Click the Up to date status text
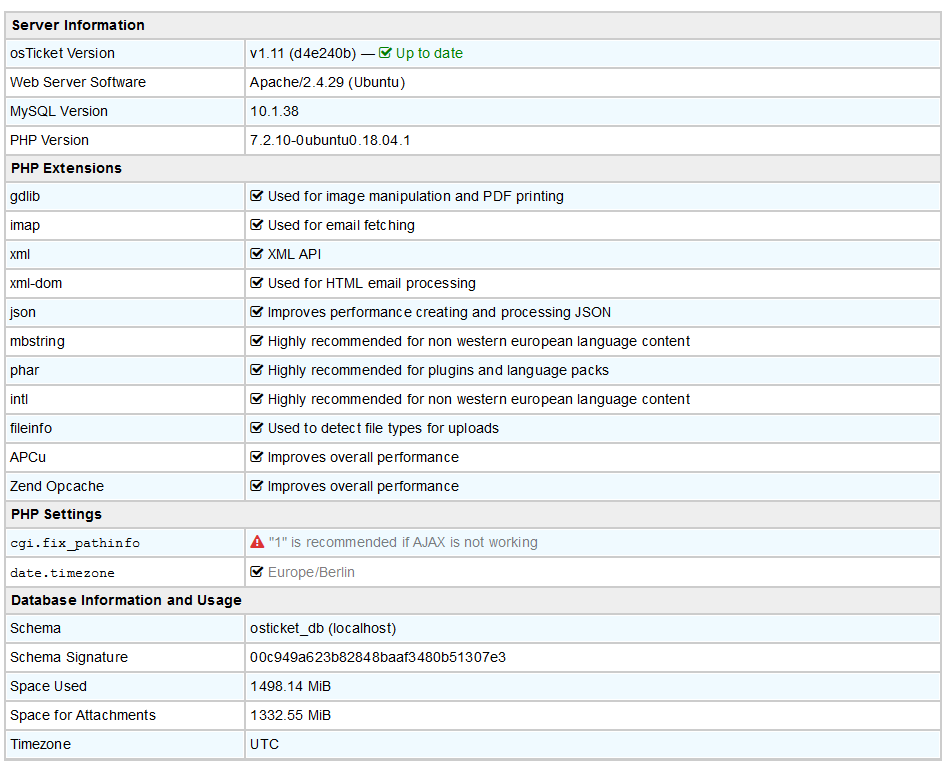The width and height of the screenshot is (949, 769). [429, 54]
